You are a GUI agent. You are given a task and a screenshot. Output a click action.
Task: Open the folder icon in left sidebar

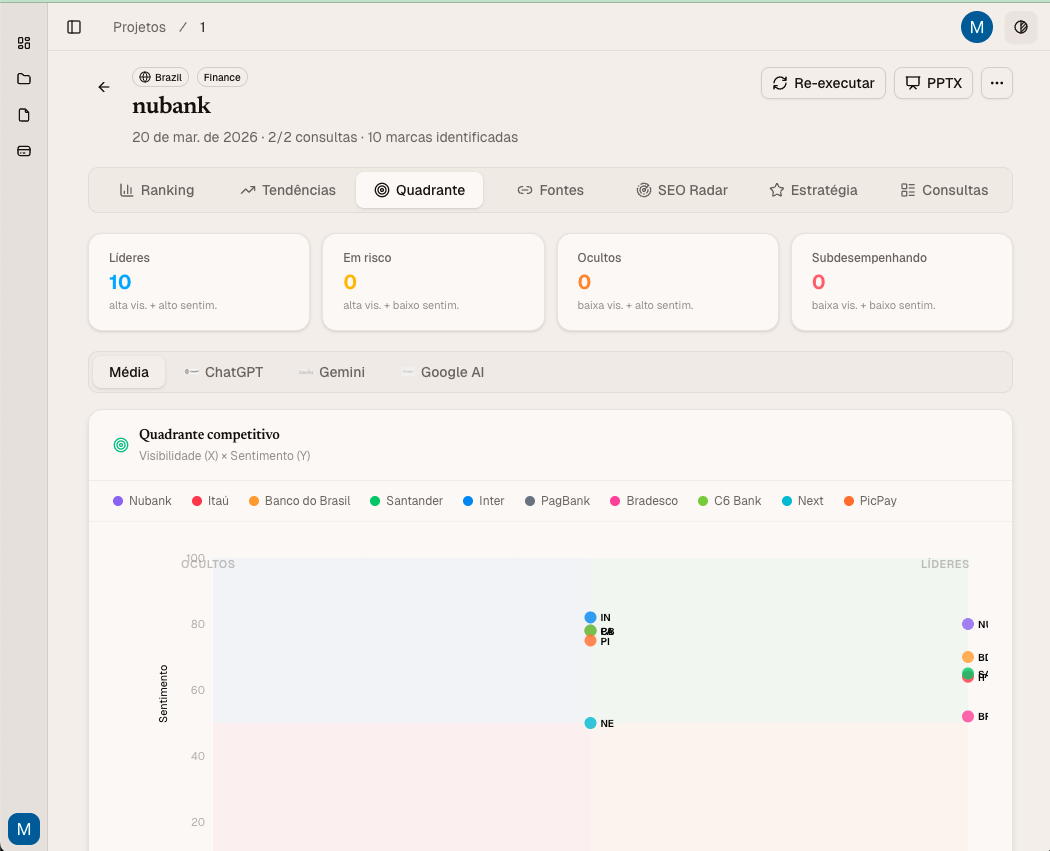[x=24, y=79]
